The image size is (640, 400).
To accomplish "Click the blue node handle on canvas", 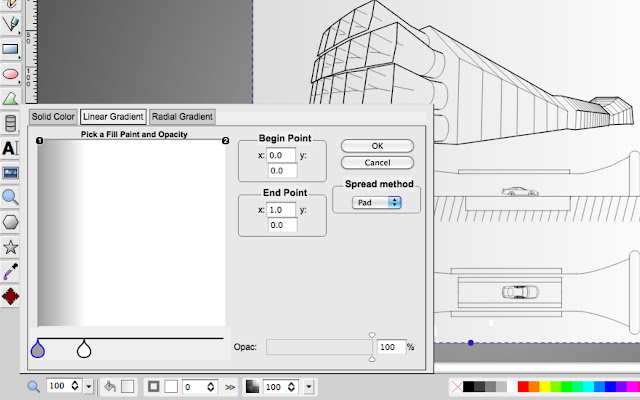I will (471, 343).
